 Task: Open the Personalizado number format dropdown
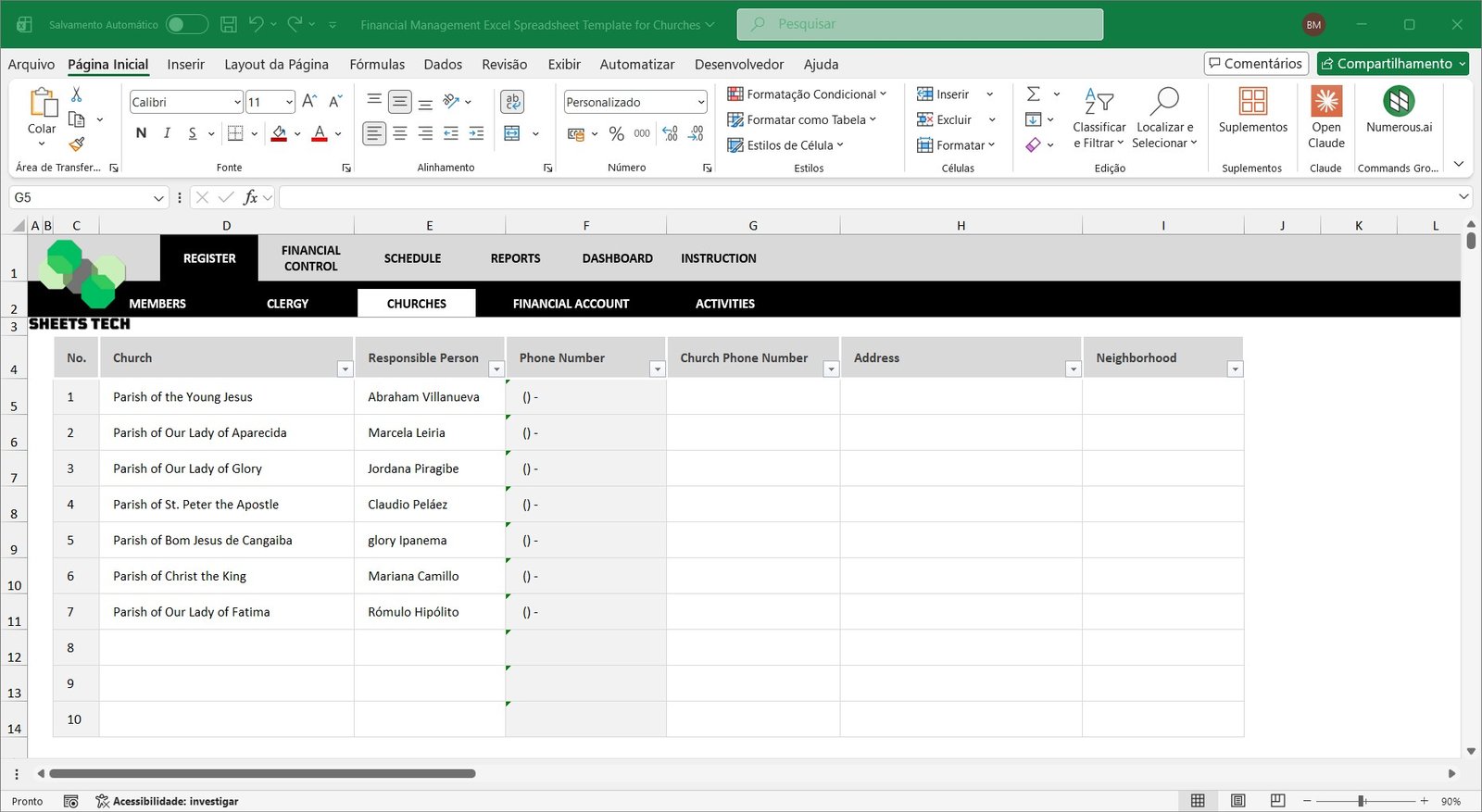[700, 102]
